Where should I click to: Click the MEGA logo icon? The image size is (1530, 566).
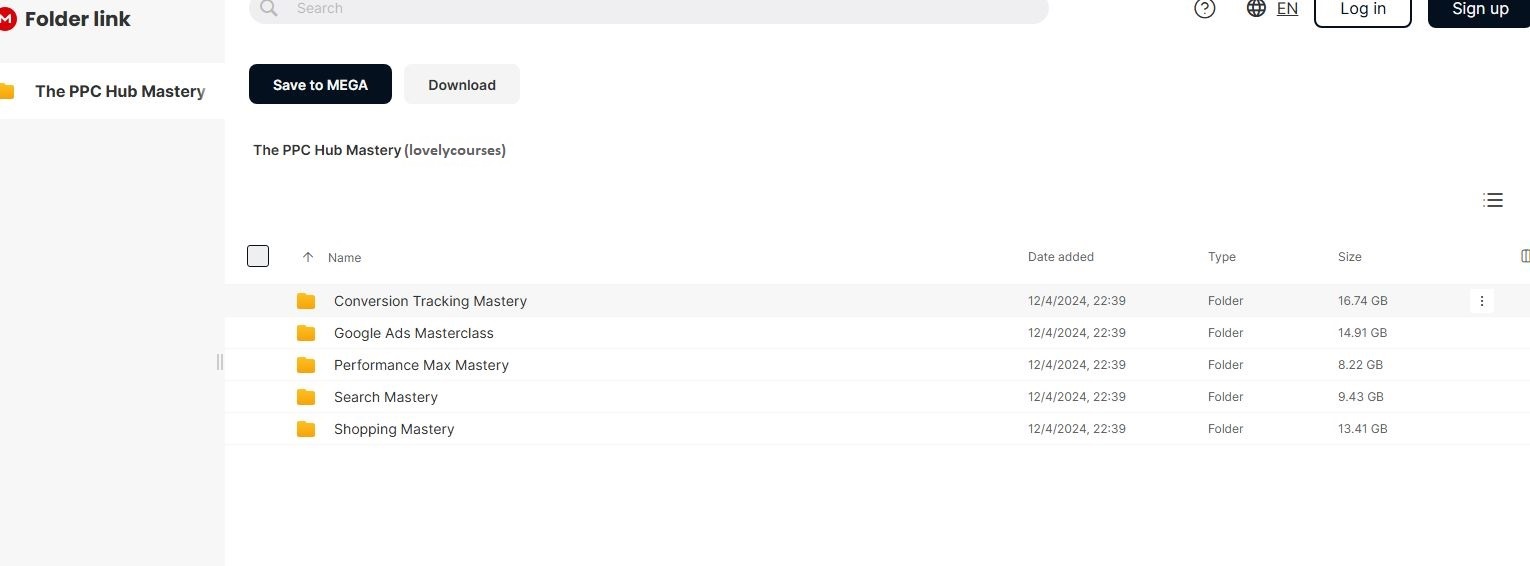coord(7,18)
